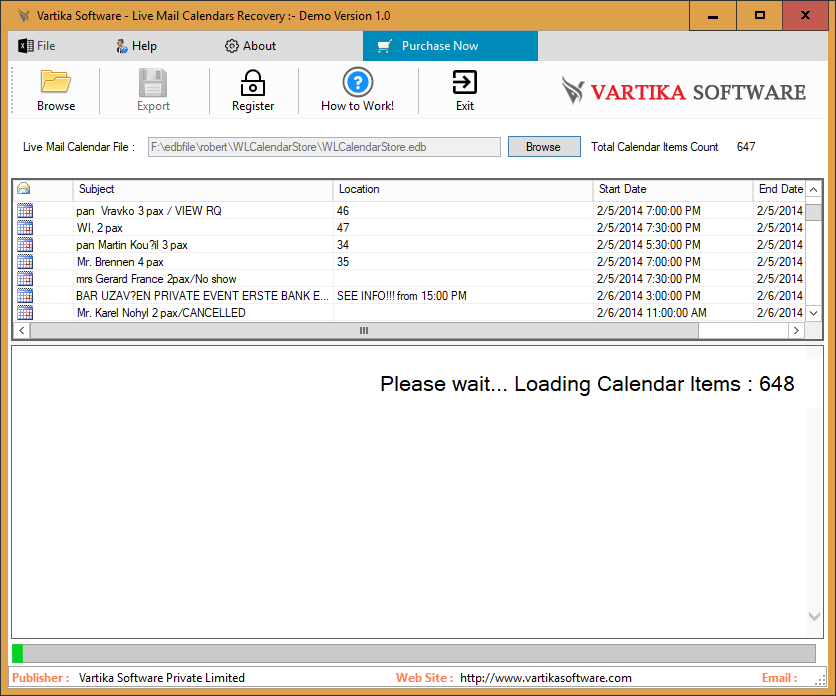Click the Browse button beside file path
The width and height of the screenshot is (836, 696).
point(544,147)
